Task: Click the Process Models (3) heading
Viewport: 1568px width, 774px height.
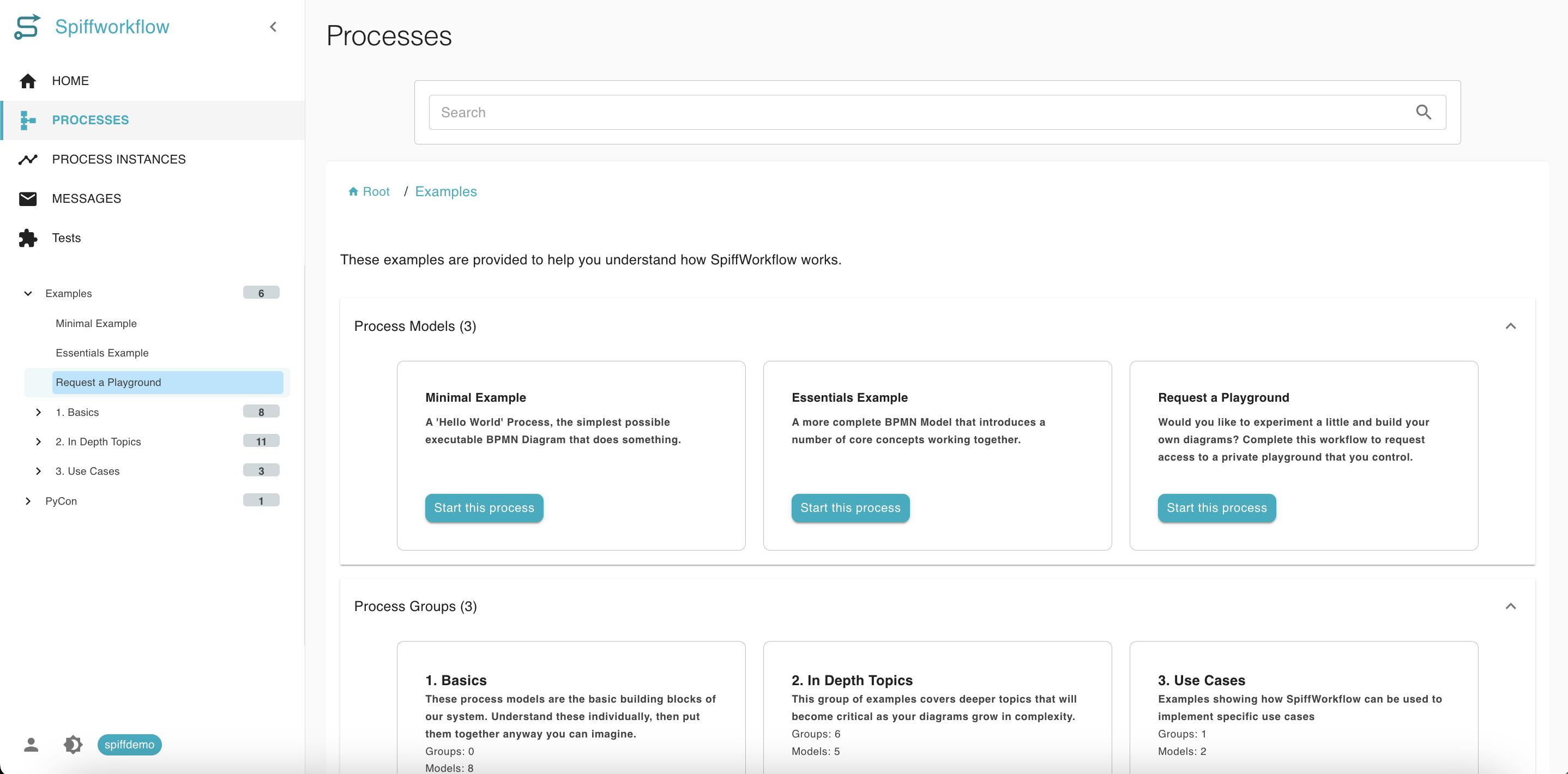Action: pos(415,326)
